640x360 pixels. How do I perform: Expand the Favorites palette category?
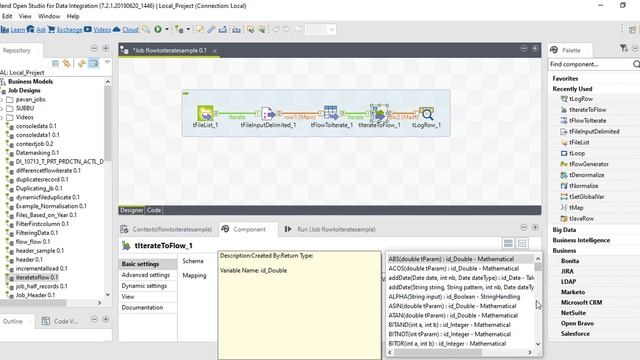click(565, 78)
